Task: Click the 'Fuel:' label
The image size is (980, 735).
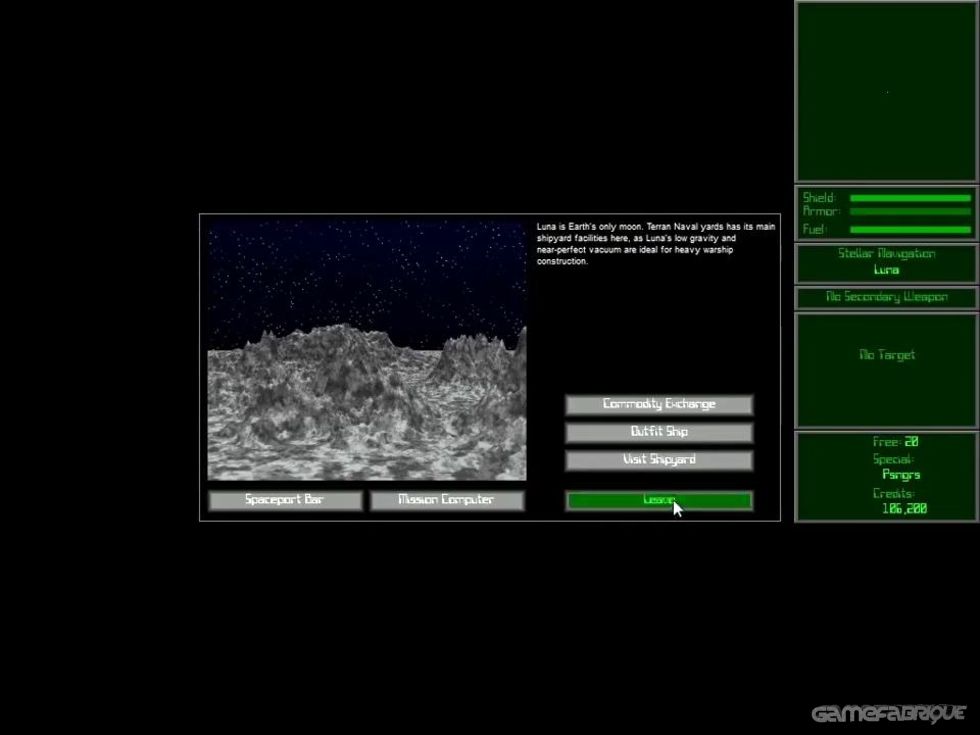Action: (815, 229)
